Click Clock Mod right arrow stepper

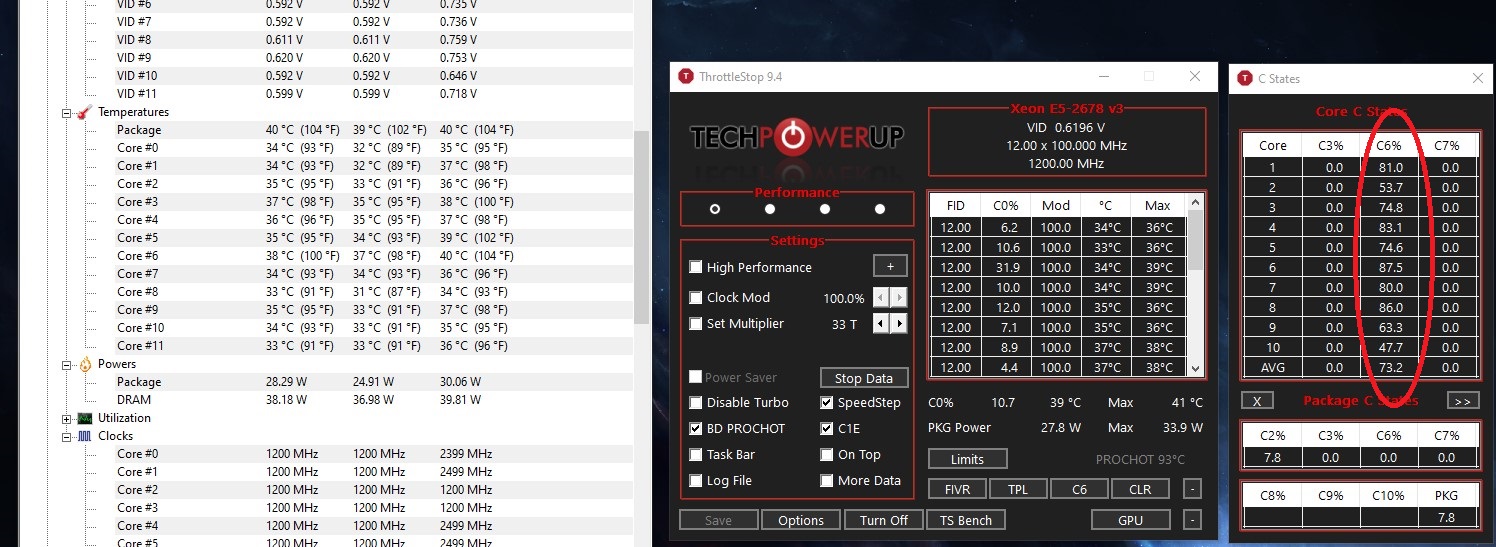(899, 297)
